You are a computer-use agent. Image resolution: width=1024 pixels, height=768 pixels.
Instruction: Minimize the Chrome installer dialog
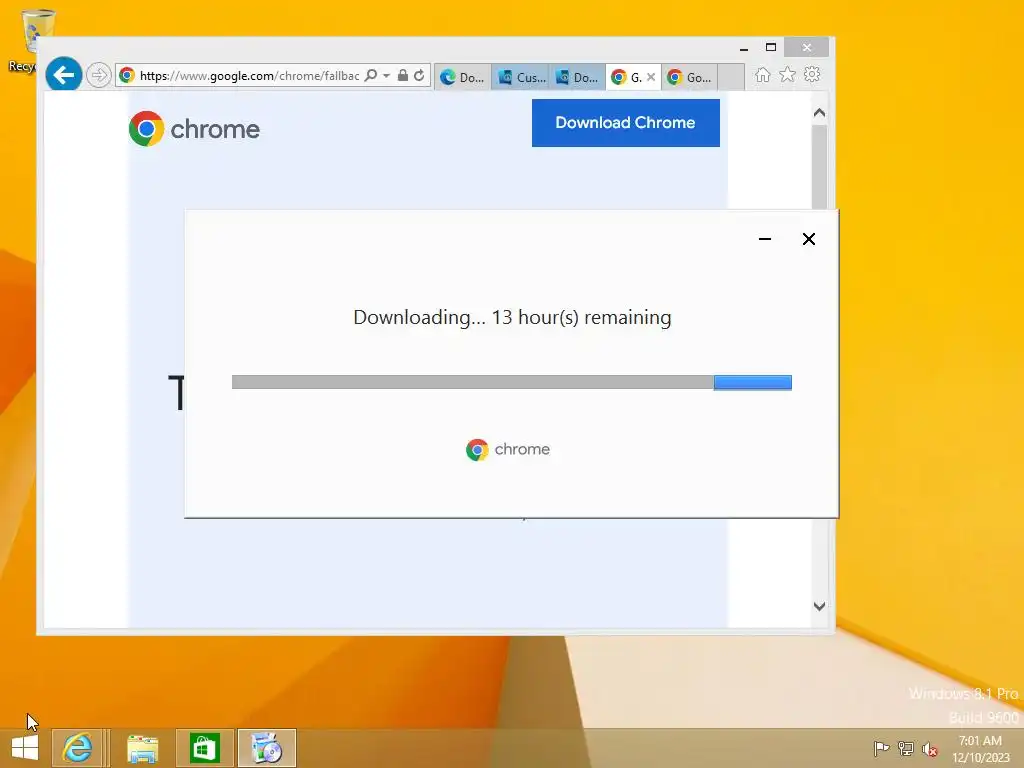tap(765, 239)
